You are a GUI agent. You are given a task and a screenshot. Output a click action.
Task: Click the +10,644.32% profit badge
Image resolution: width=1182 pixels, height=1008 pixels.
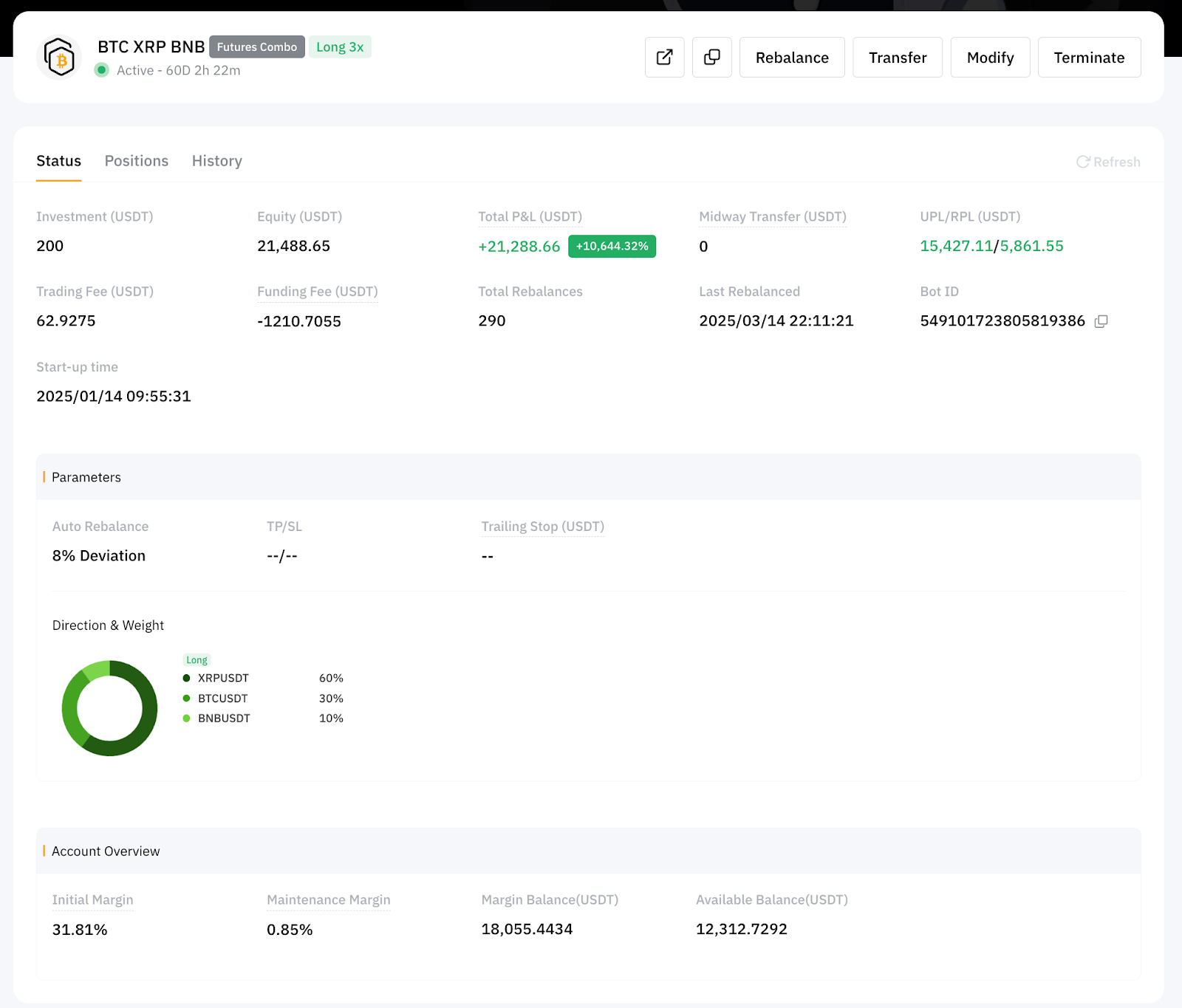pyautogui.click(x=612, y=246)
